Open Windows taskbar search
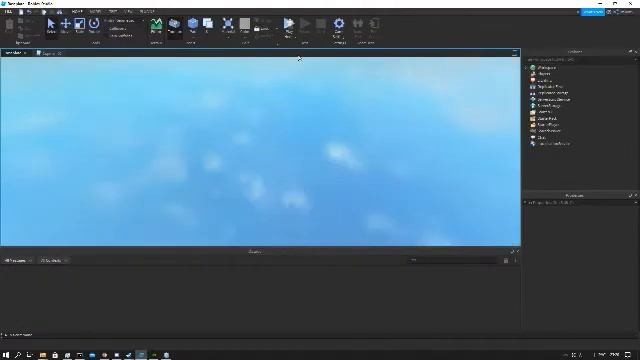 point(18,355)
